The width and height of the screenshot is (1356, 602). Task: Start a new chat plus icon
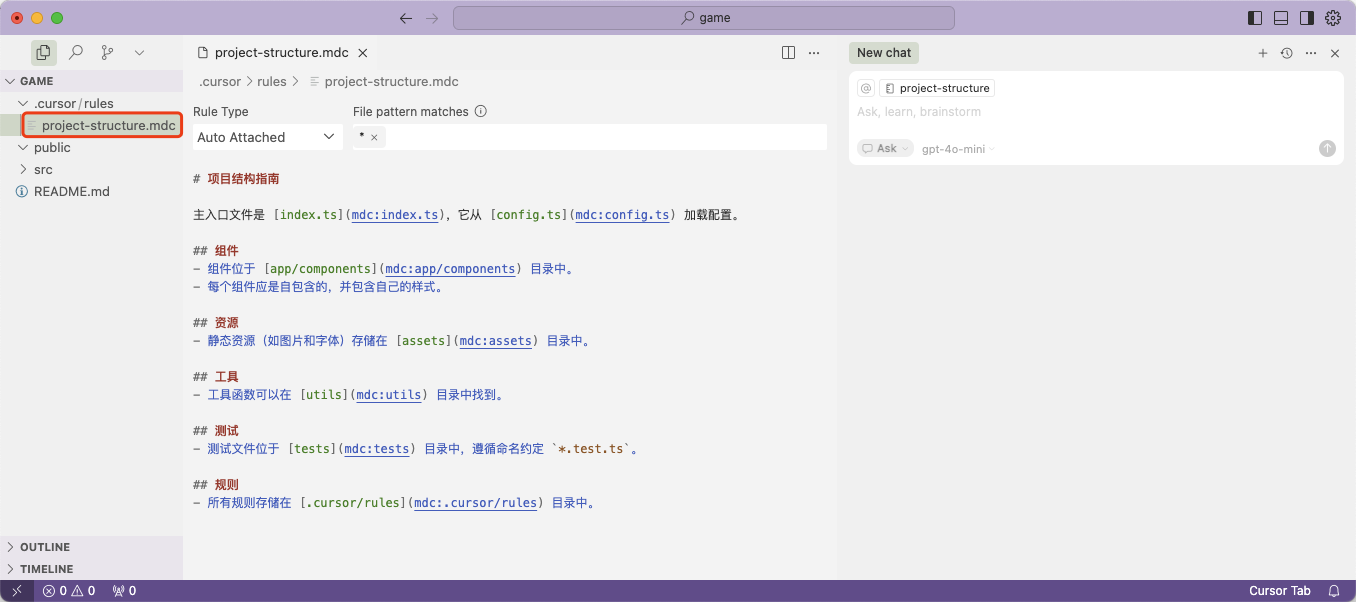coord(1263,53)
